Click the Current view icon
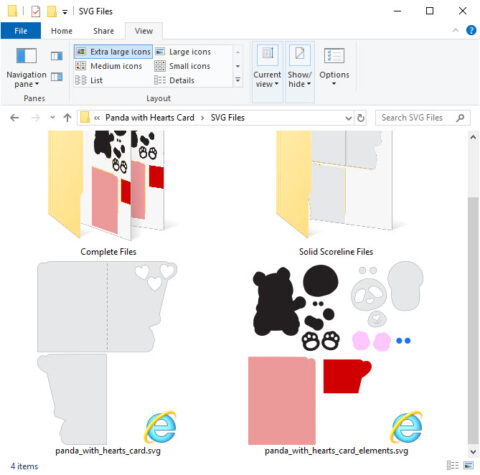 [x=267, y=54]
